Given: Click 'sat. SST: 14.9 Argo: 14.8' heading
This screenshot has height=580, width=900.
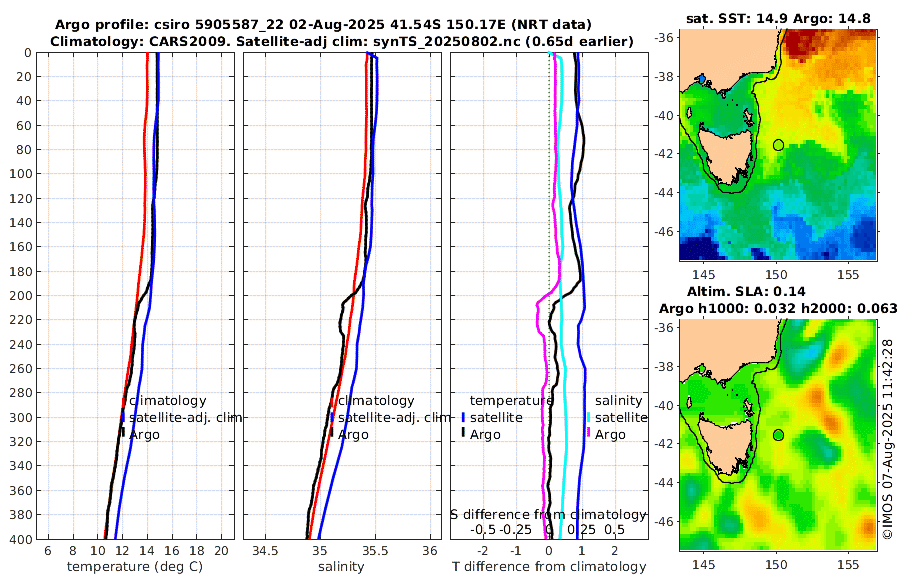Looking at the screenshot, I should pyautogui.click(x=778, y=18).
